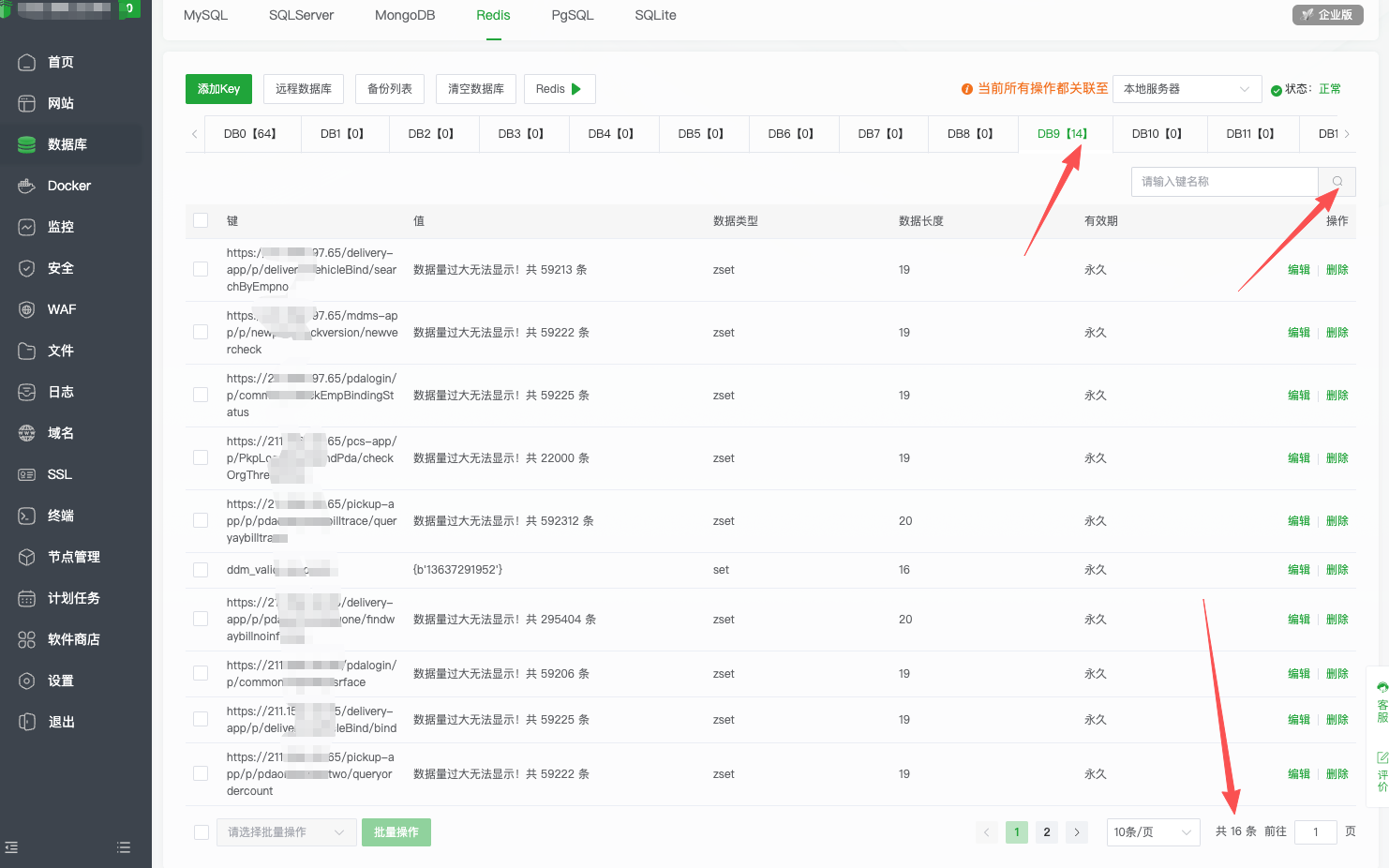
Task: Click the Scheduled Tasks (计划任务) calendar icon
Action: click(x=27, y=598)
